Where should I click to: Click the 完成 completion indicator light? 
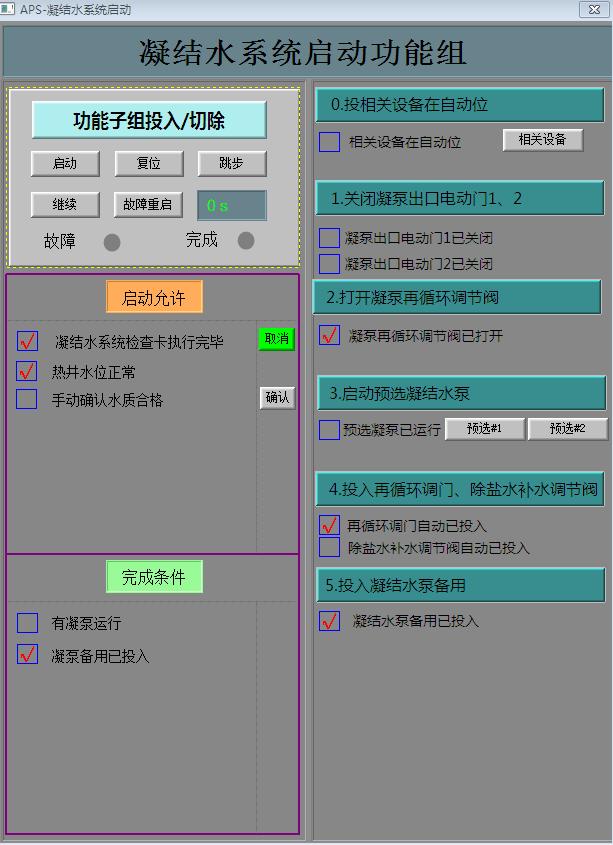tap(246, 241)
